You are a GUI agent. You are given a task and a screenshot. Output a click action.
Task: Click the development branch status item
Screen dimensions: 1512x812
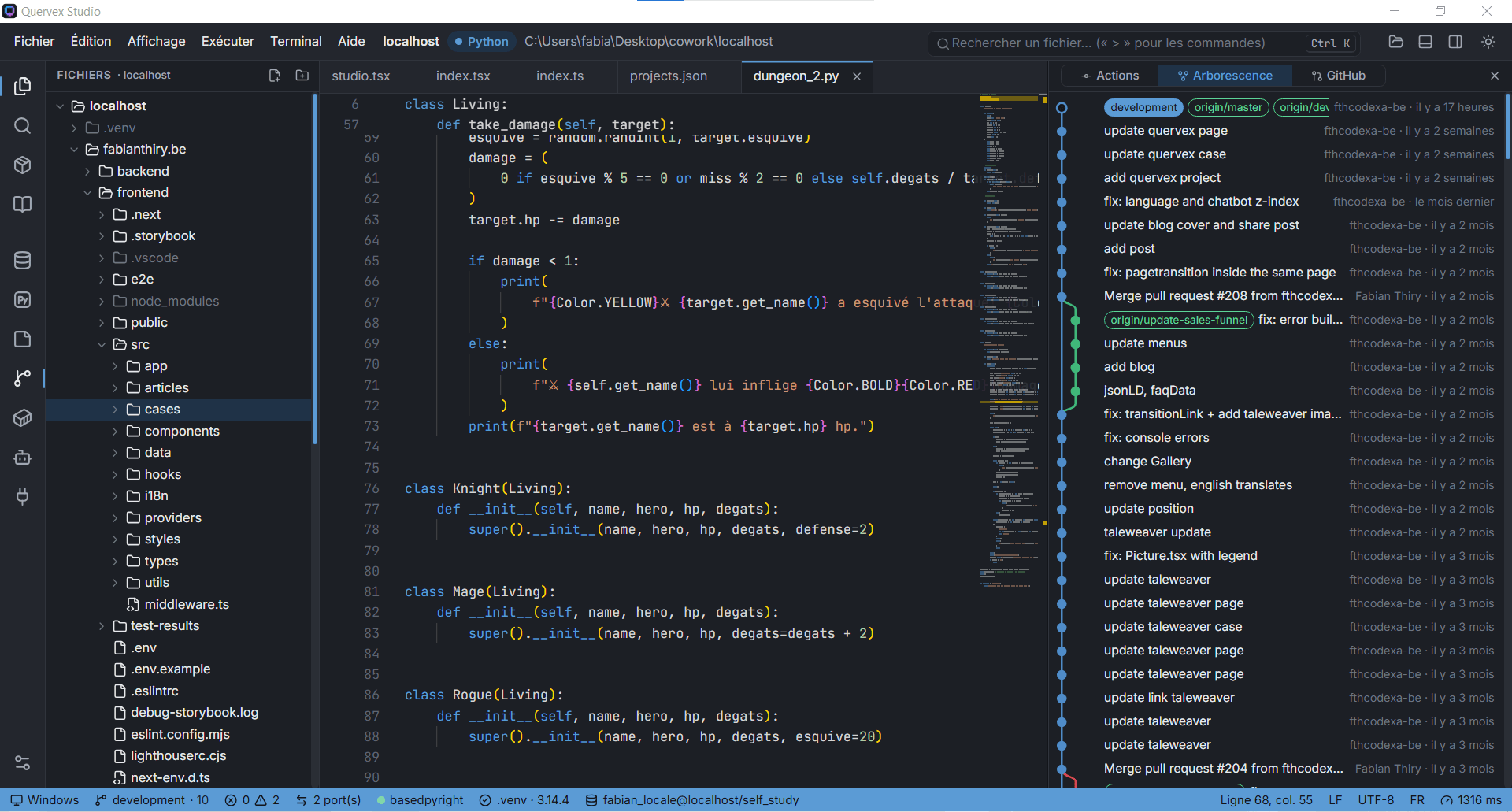click(152, 800)
